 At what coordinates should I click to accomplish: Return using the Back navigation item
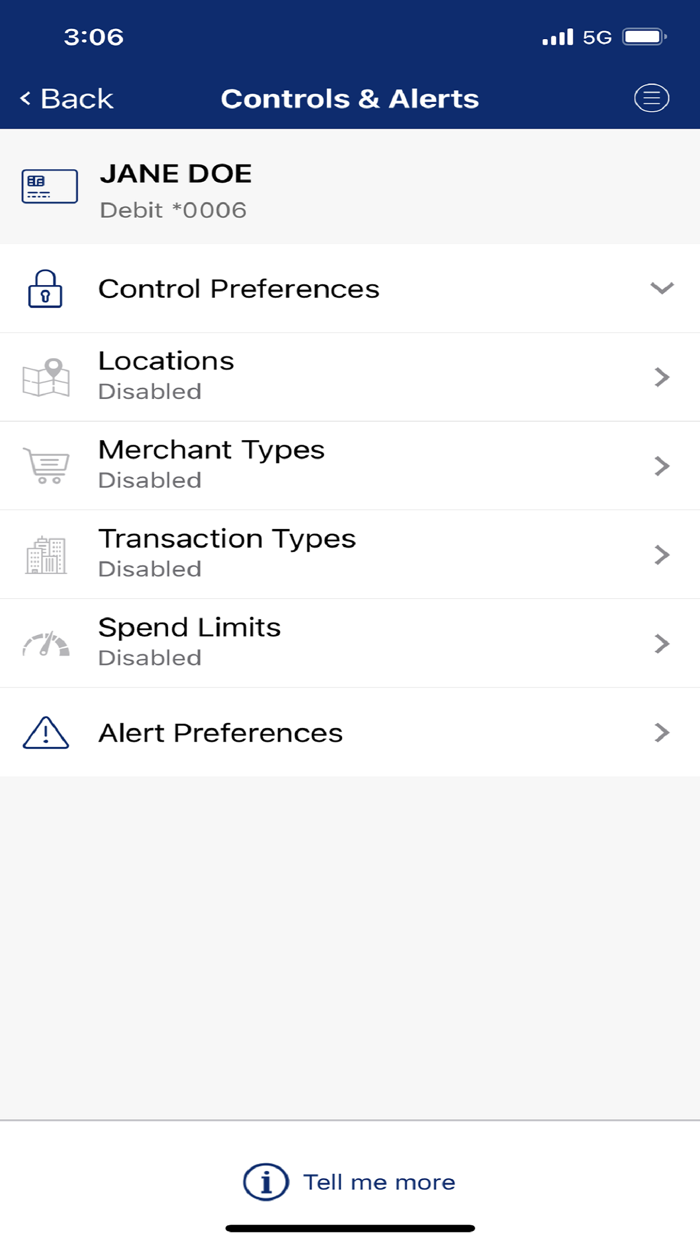[64, 98]
